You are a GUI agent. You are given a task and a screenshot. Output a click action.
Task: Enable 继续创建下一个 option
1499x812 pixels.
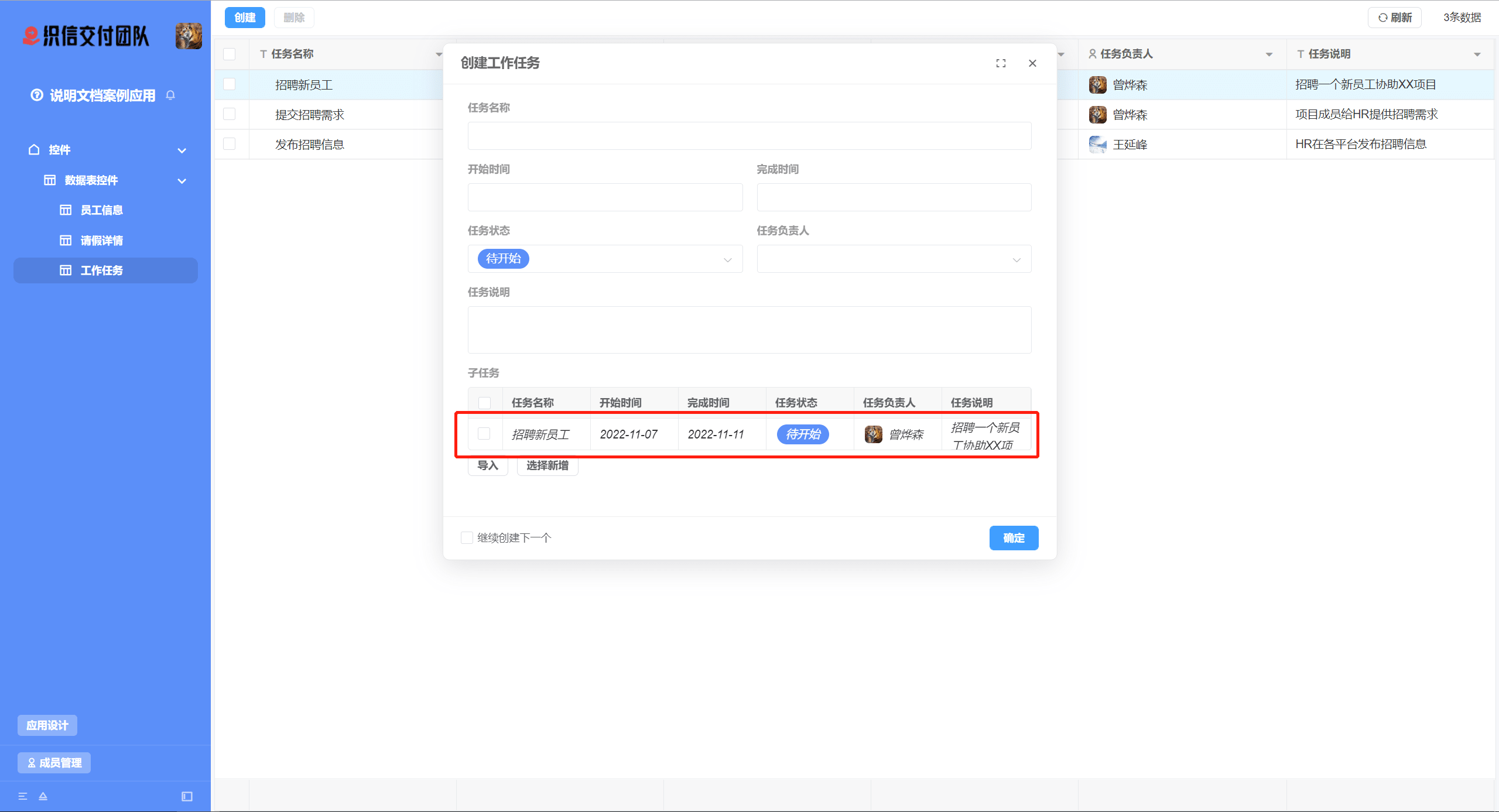pyautogui.click(x=467, y=537)
